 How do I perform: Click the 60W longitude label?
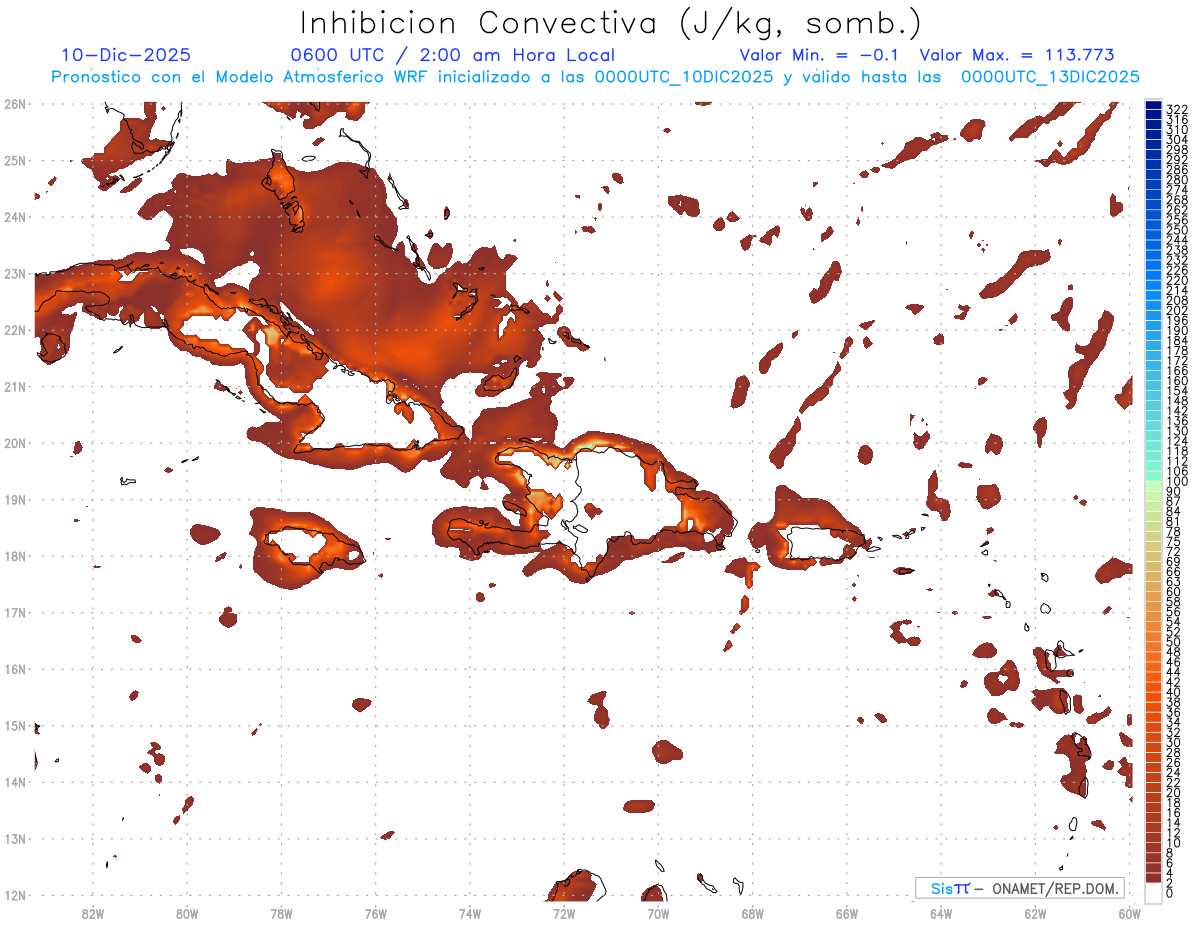click(x=1129, y=913)
